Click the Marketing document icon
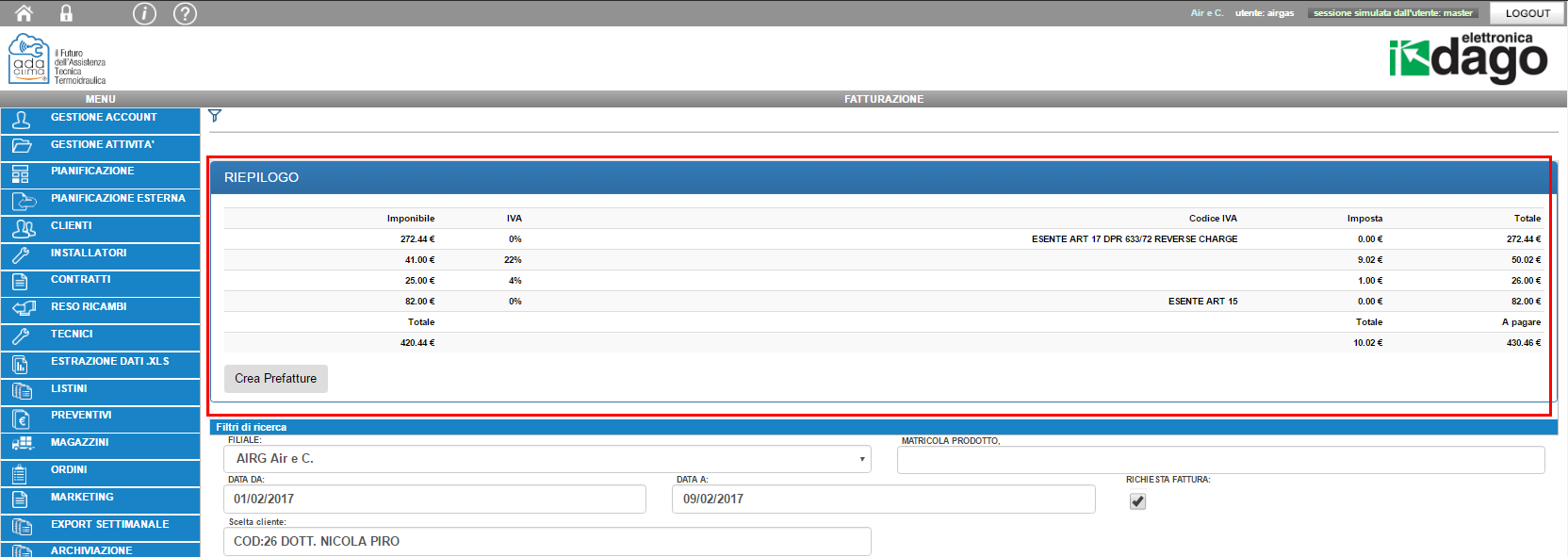 pyautogui.click(x=20, y=500)
